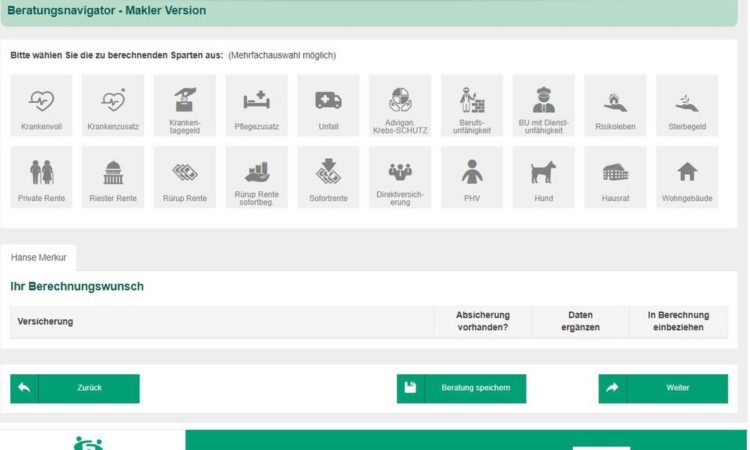The height and width of the screenshot is (450, 750).
Task: Choose the Sterbegeld tile
Action: point(687,106)
